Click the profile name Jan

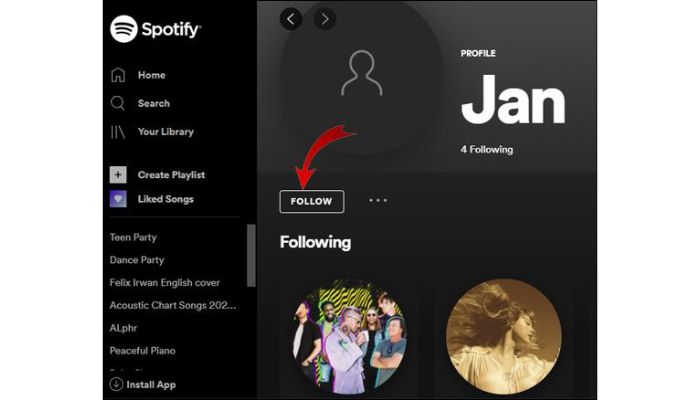513,99
